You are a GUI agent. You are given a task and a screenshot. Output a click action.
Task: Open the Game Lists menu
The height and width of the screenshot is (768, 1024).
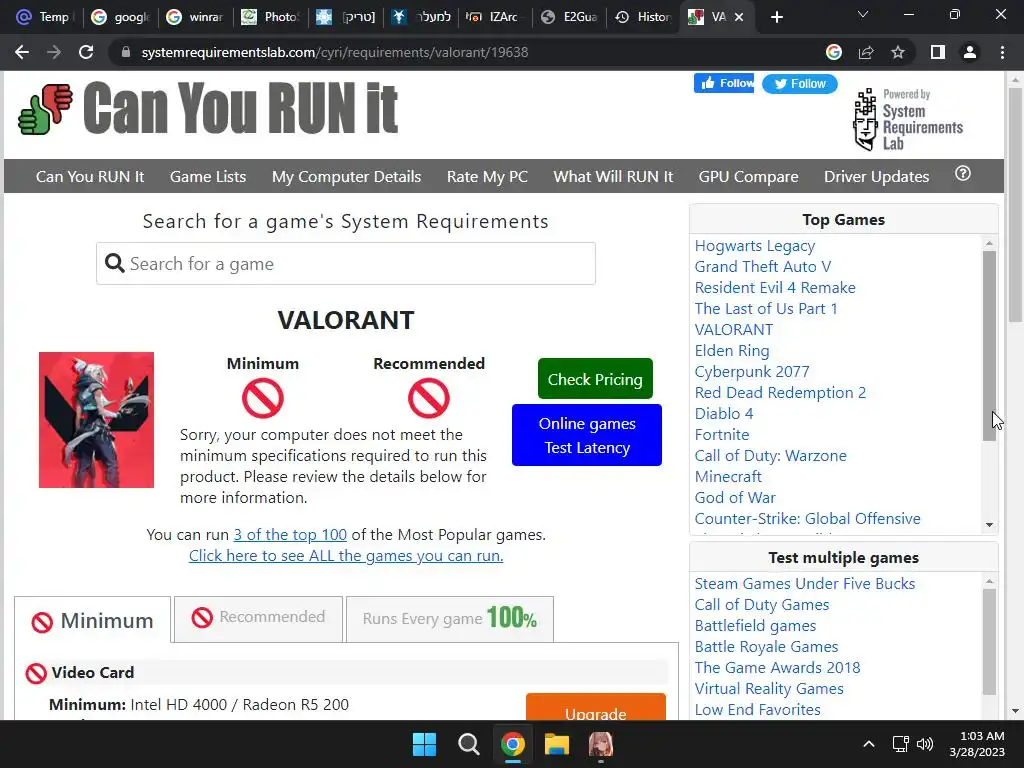tap(208, 176)
